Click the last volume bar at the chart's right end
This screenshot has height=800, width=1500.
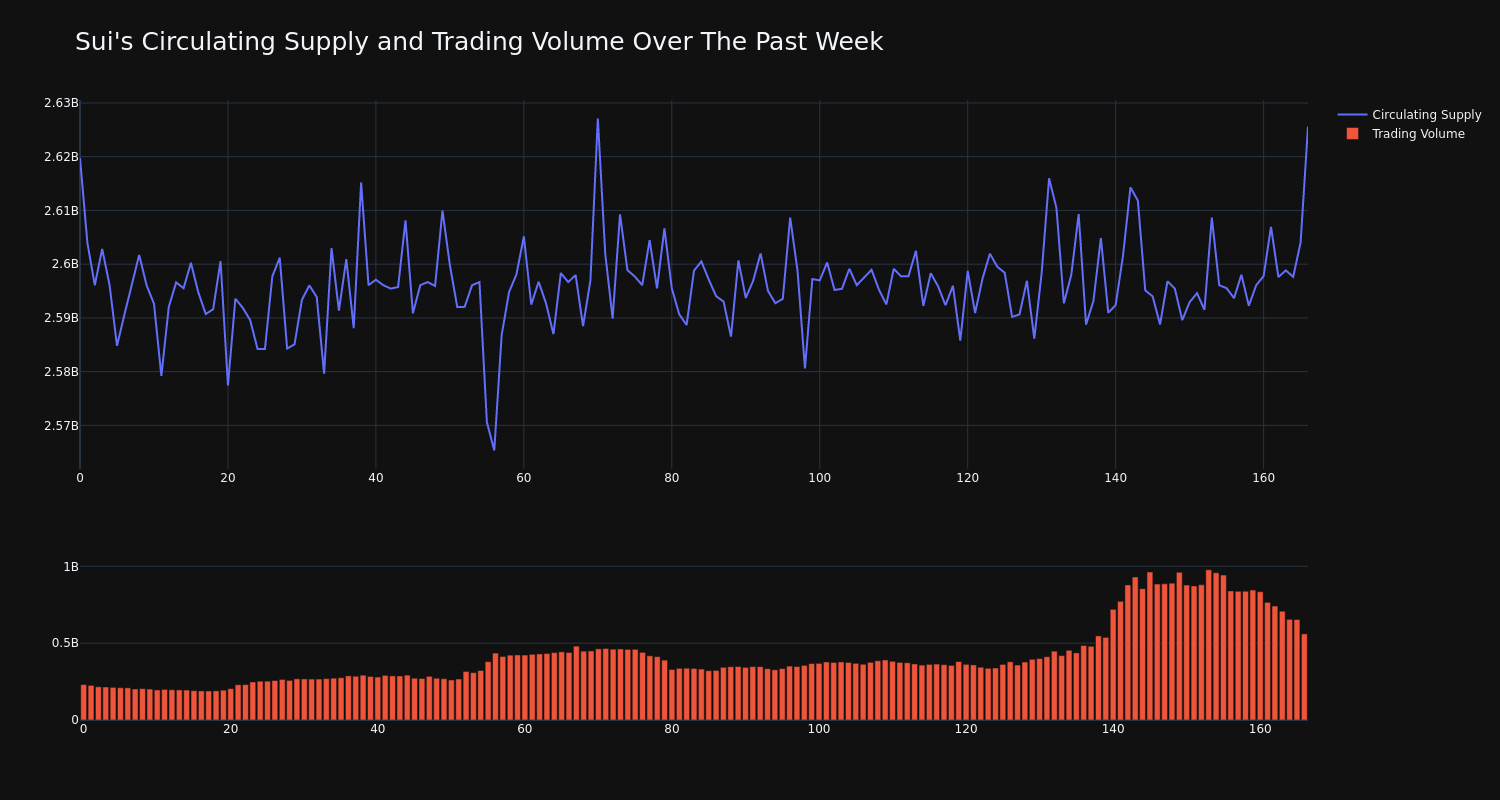click(1304, 677)
